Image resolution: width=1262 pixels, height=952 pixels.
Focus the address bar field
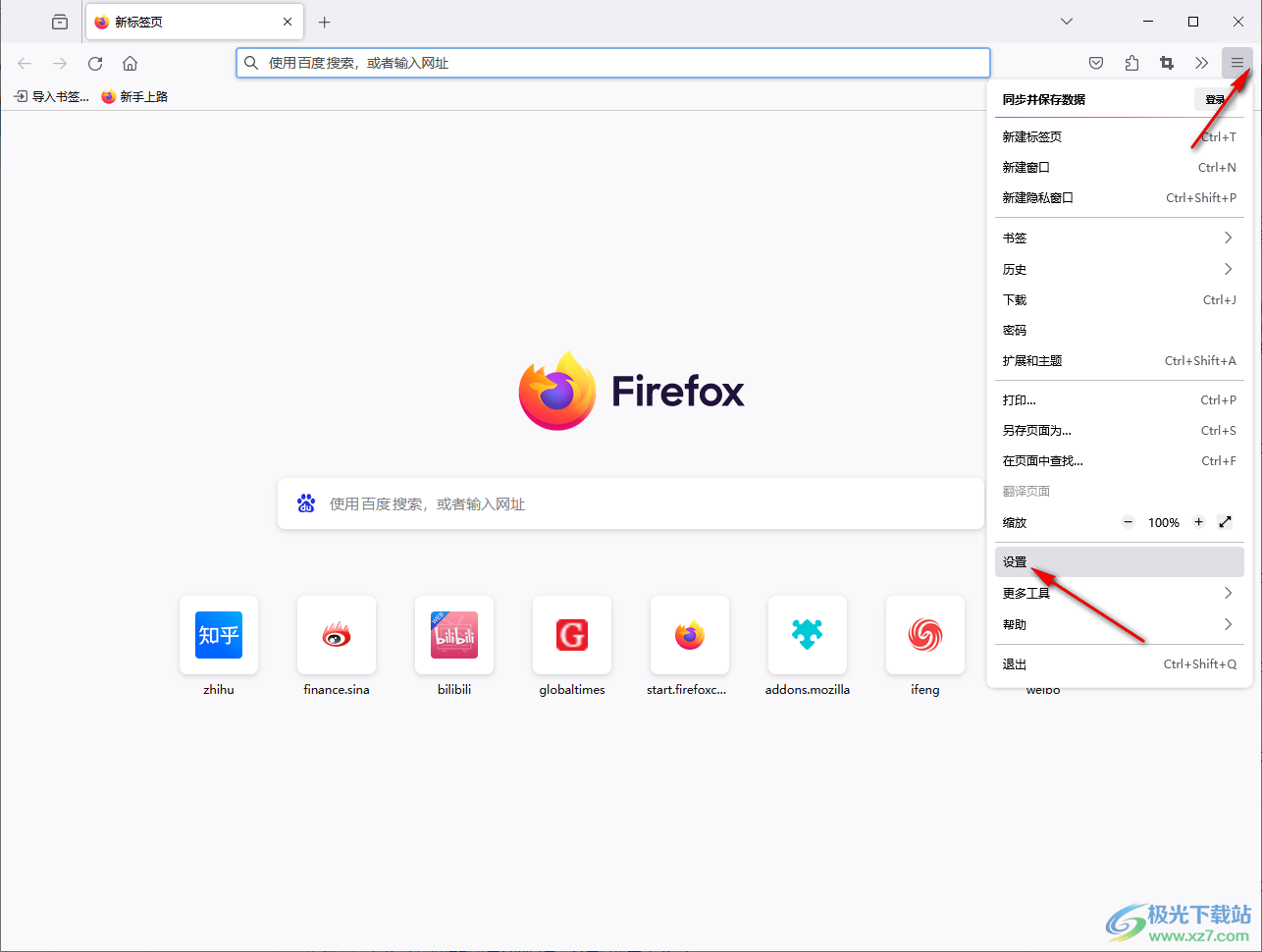613,63
